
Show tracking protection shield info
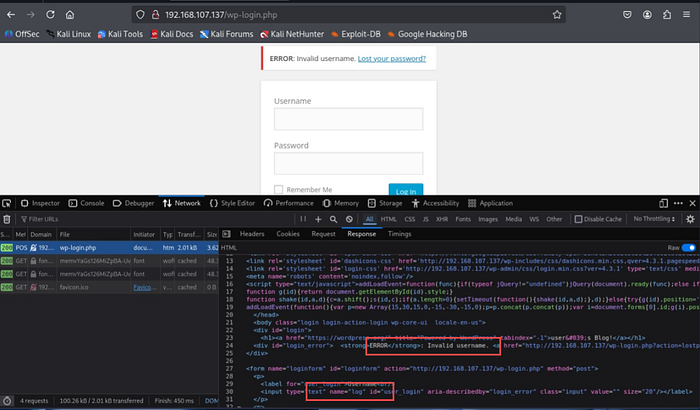[140, 15]
